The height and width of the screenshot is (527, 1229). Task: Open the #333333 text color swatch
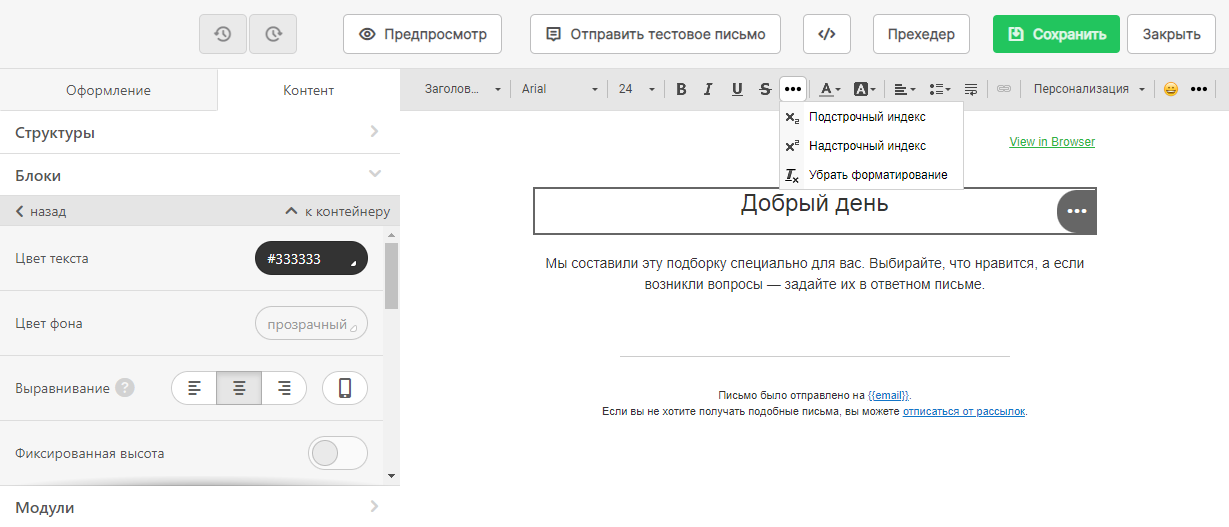(312, 258)
